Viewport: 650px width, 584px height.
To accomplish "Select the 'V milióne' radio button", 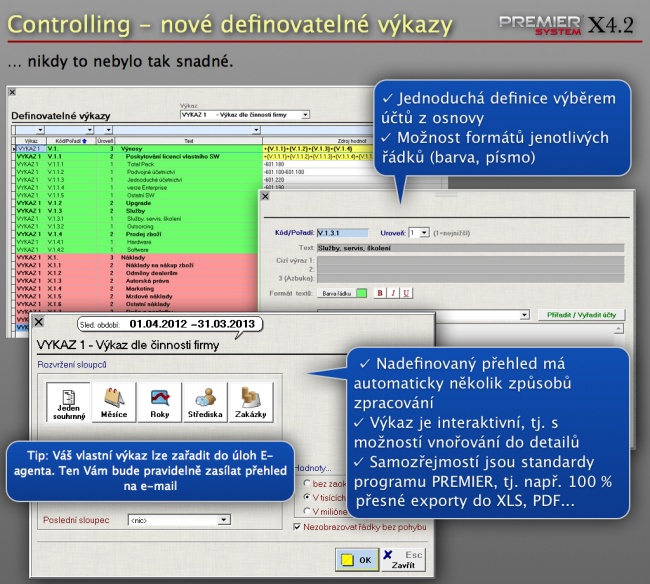I will (x=307, y=511).
